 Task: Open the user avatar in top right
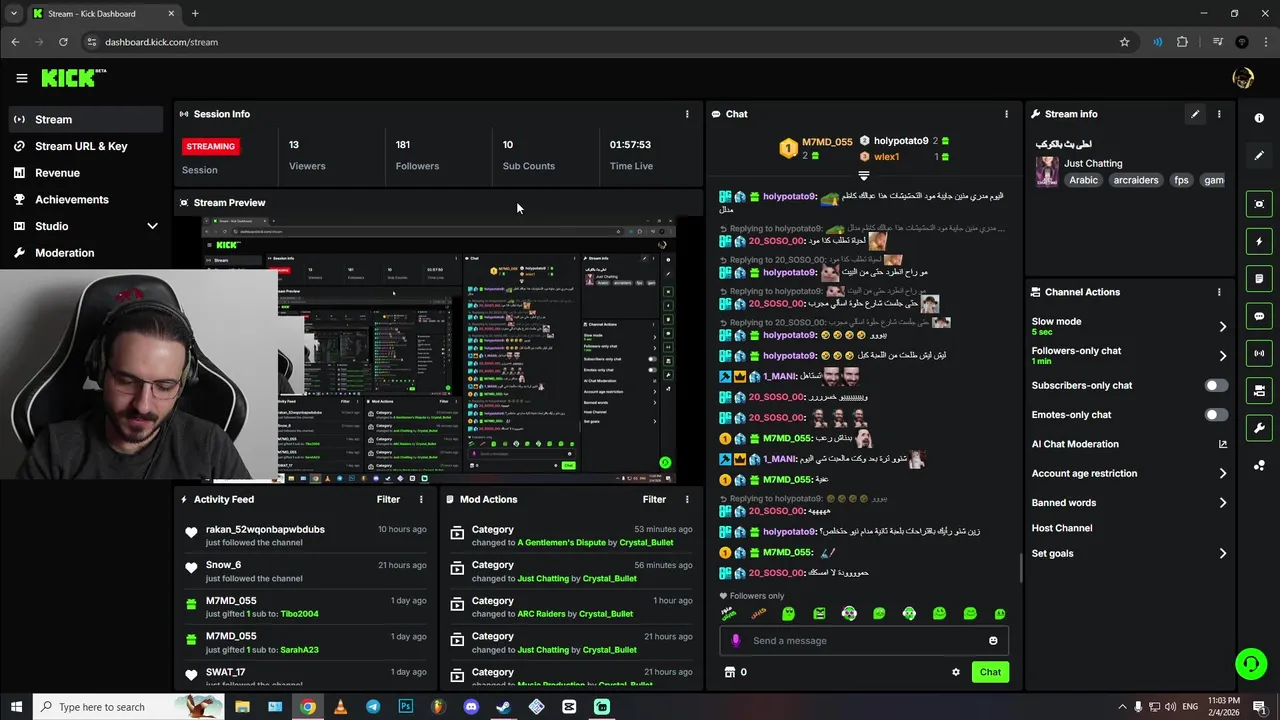(1243, 78)
